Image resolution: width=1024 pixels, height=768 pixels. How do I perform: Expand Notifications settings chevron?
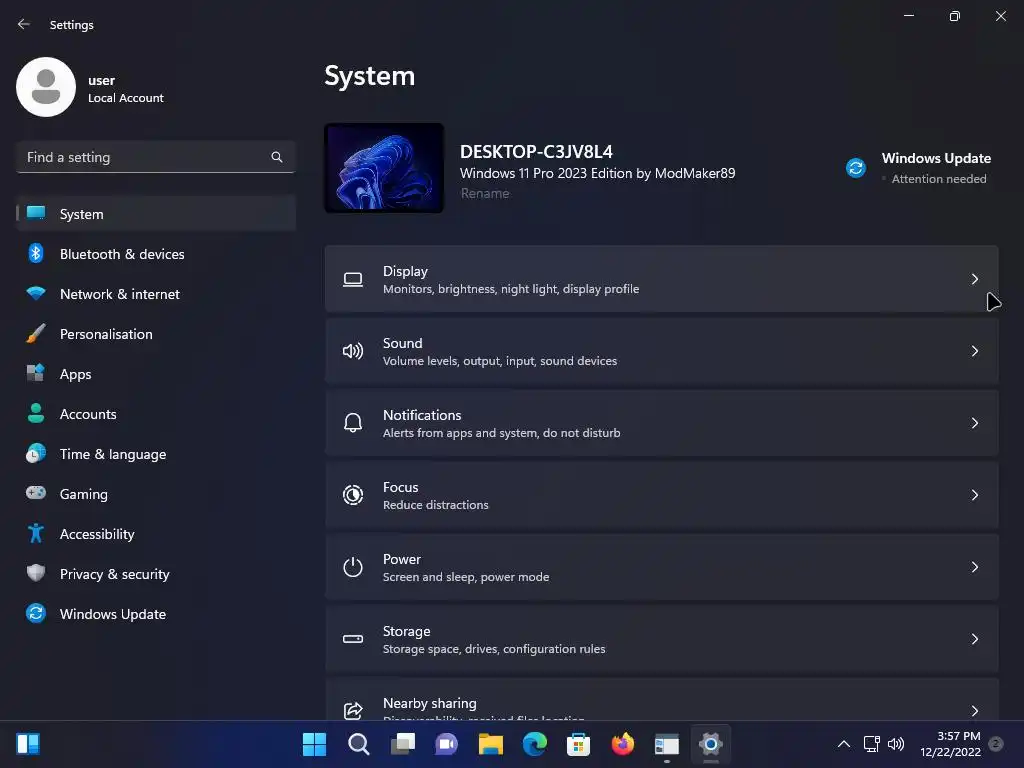974,423
